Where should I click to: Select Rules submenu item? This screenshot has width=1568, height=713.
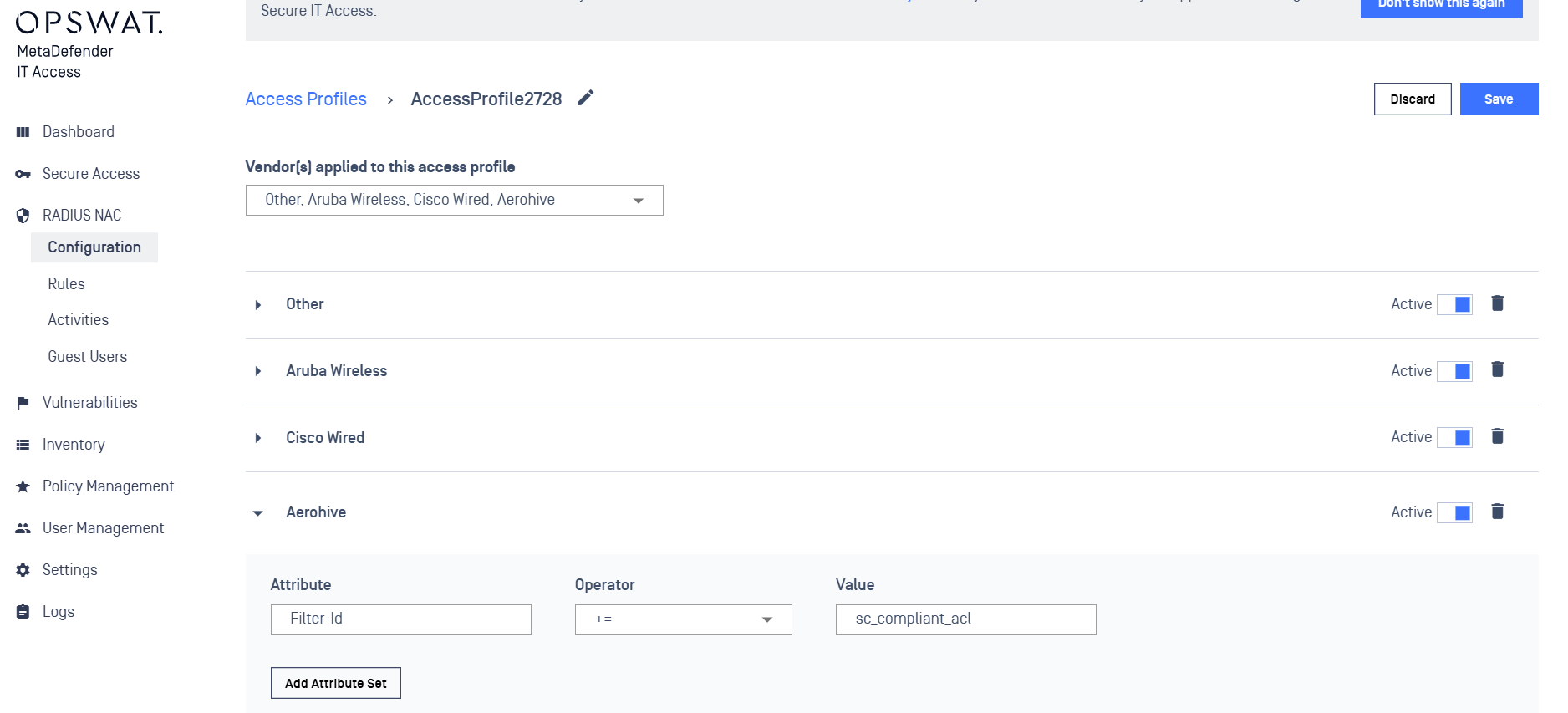tap(67, 284)
